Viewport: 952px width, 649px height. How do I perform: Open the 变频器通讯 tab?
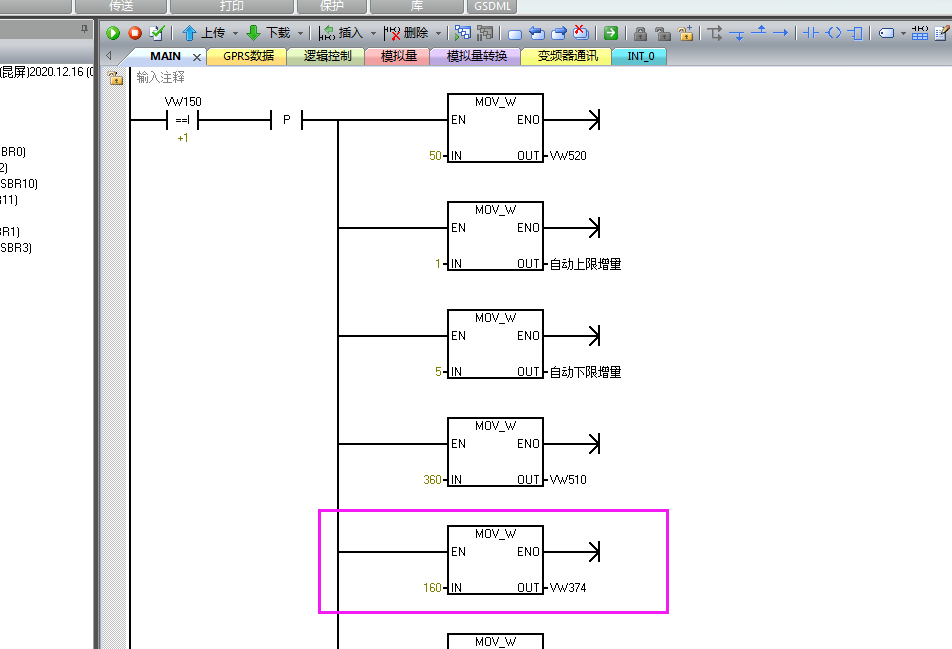[567, 56]
